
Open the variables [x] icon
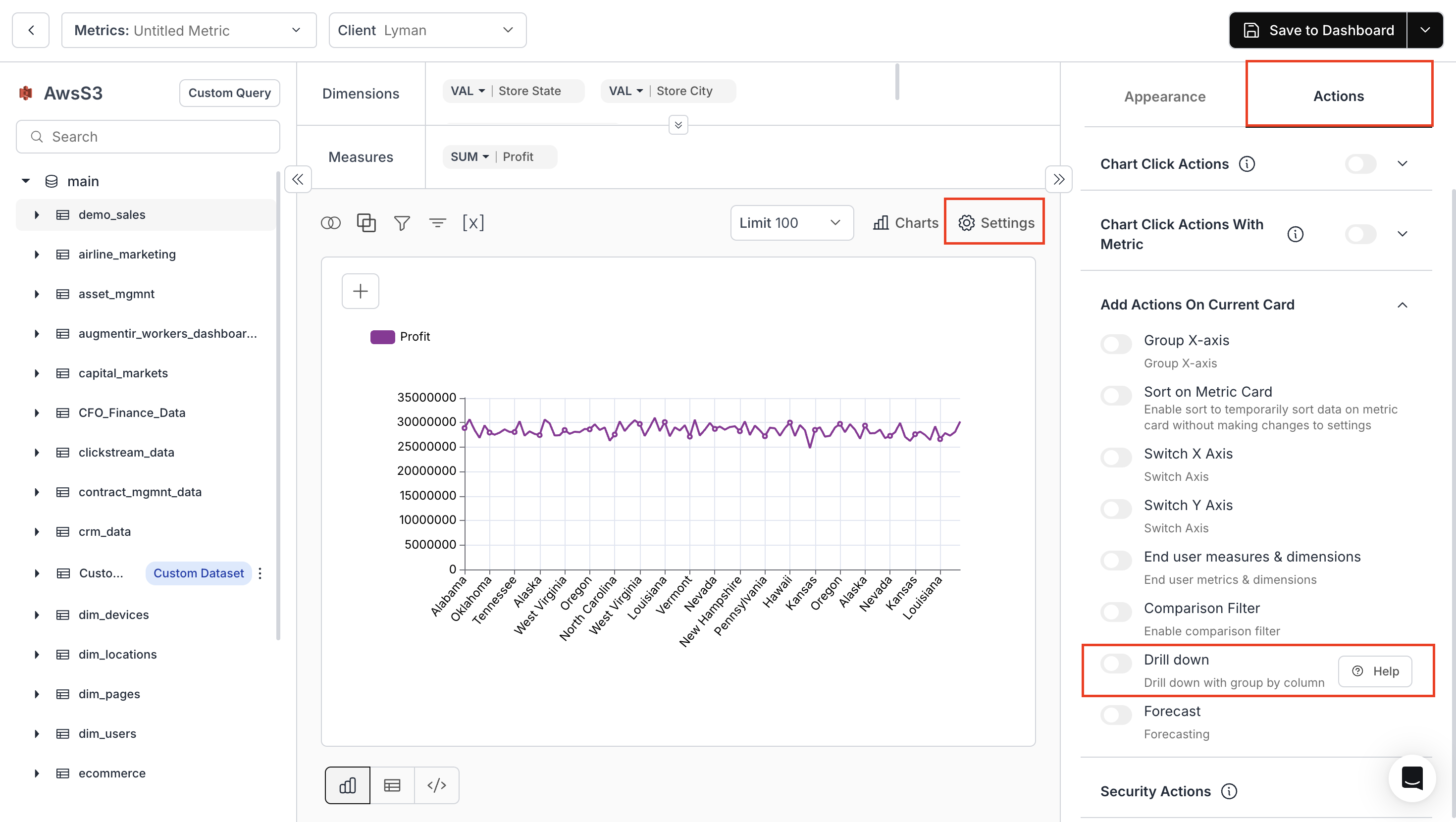click(x=473, y=223)
